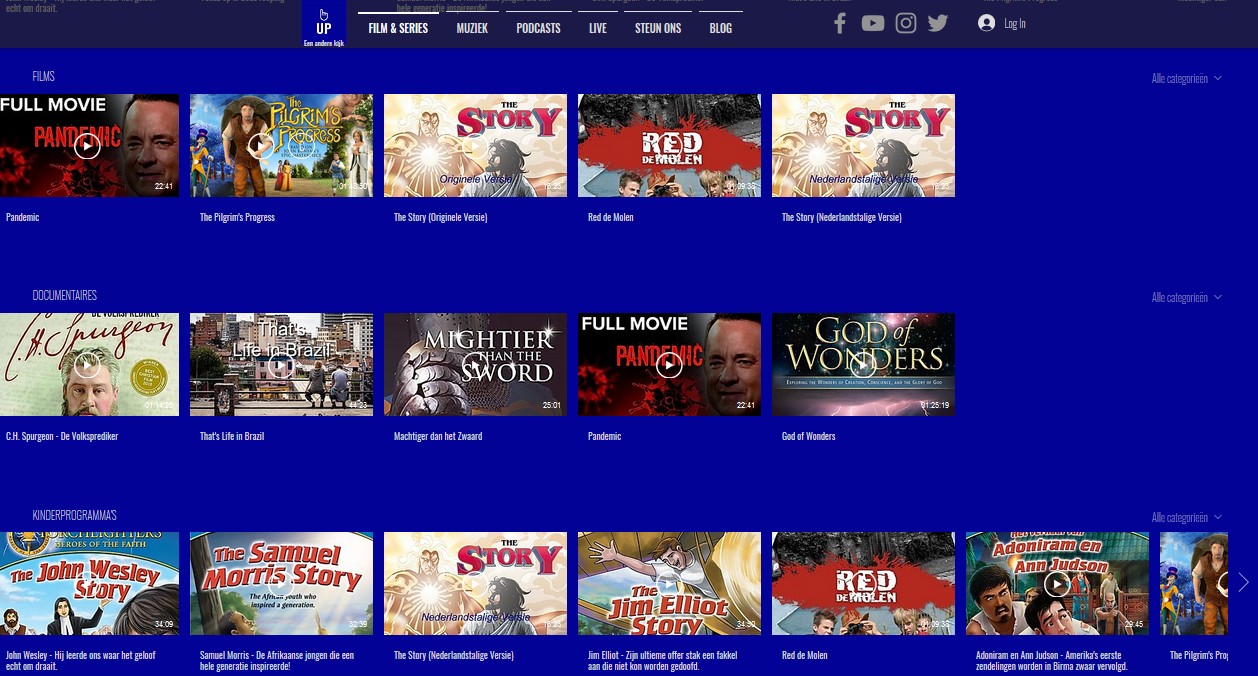This screenshot has width=1258, height=676.
Task: Open Machtiger dan het Zwaard title link
Action: coord(440,436)
